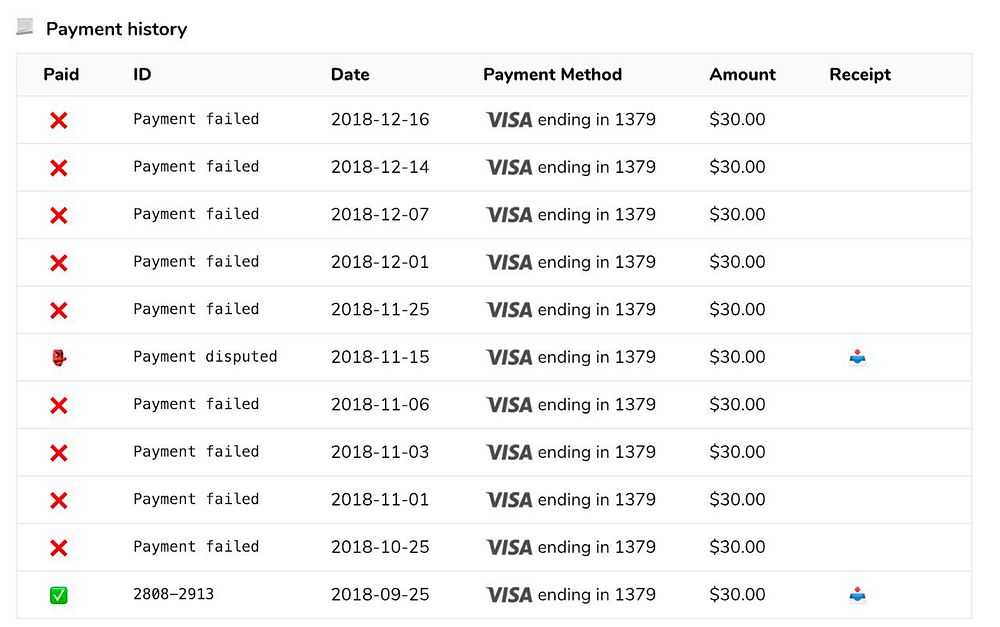
Task: Click the failed X icon for 2018-12-16
Action: click(x=59, y=120)
